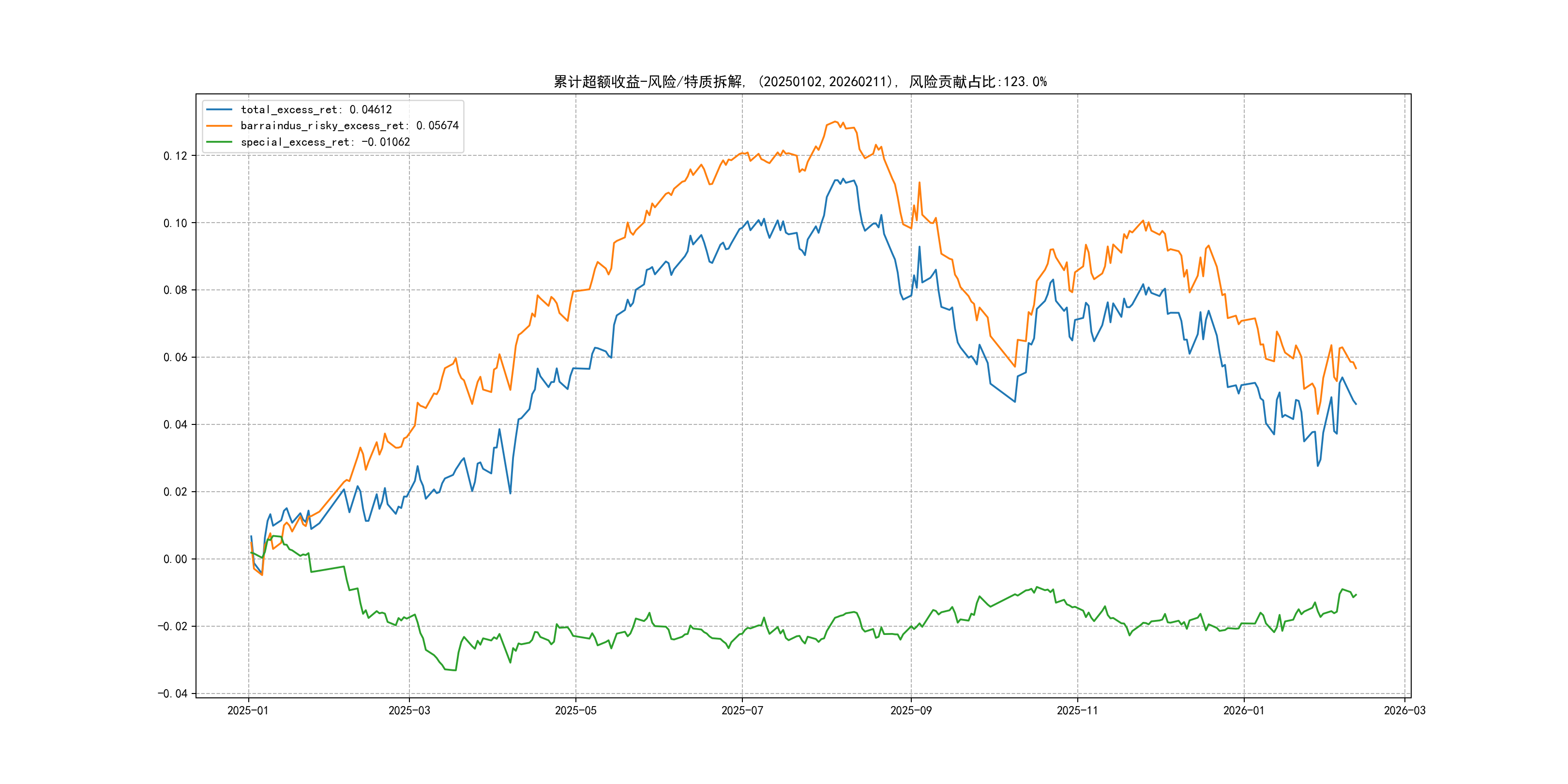Select the special_excess_ret: -0.01062 legend label
This screenshot has width=1568, height=784.
click(325, 142)
